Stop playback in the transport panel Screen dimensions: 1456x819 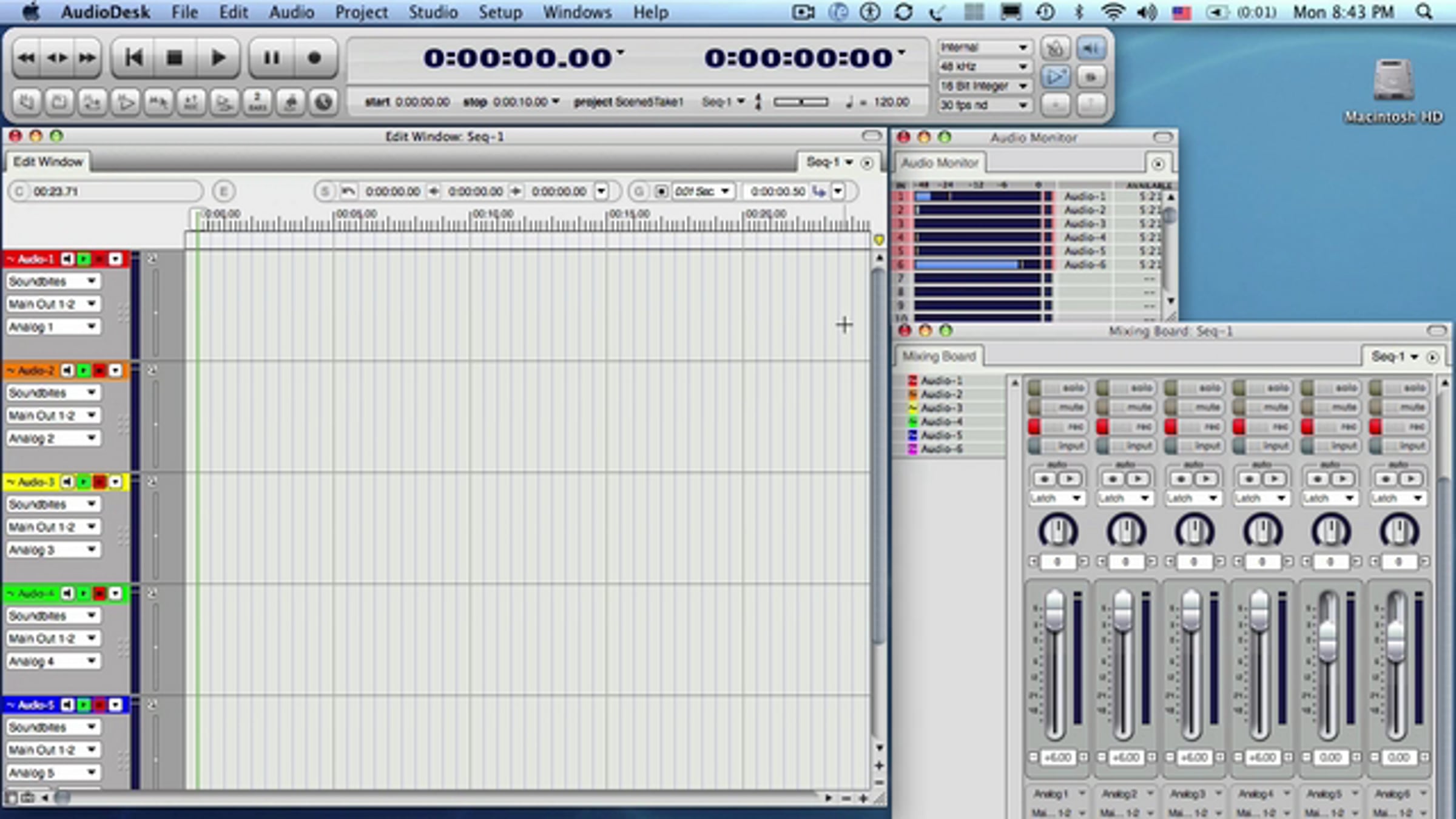pos(175,58)
